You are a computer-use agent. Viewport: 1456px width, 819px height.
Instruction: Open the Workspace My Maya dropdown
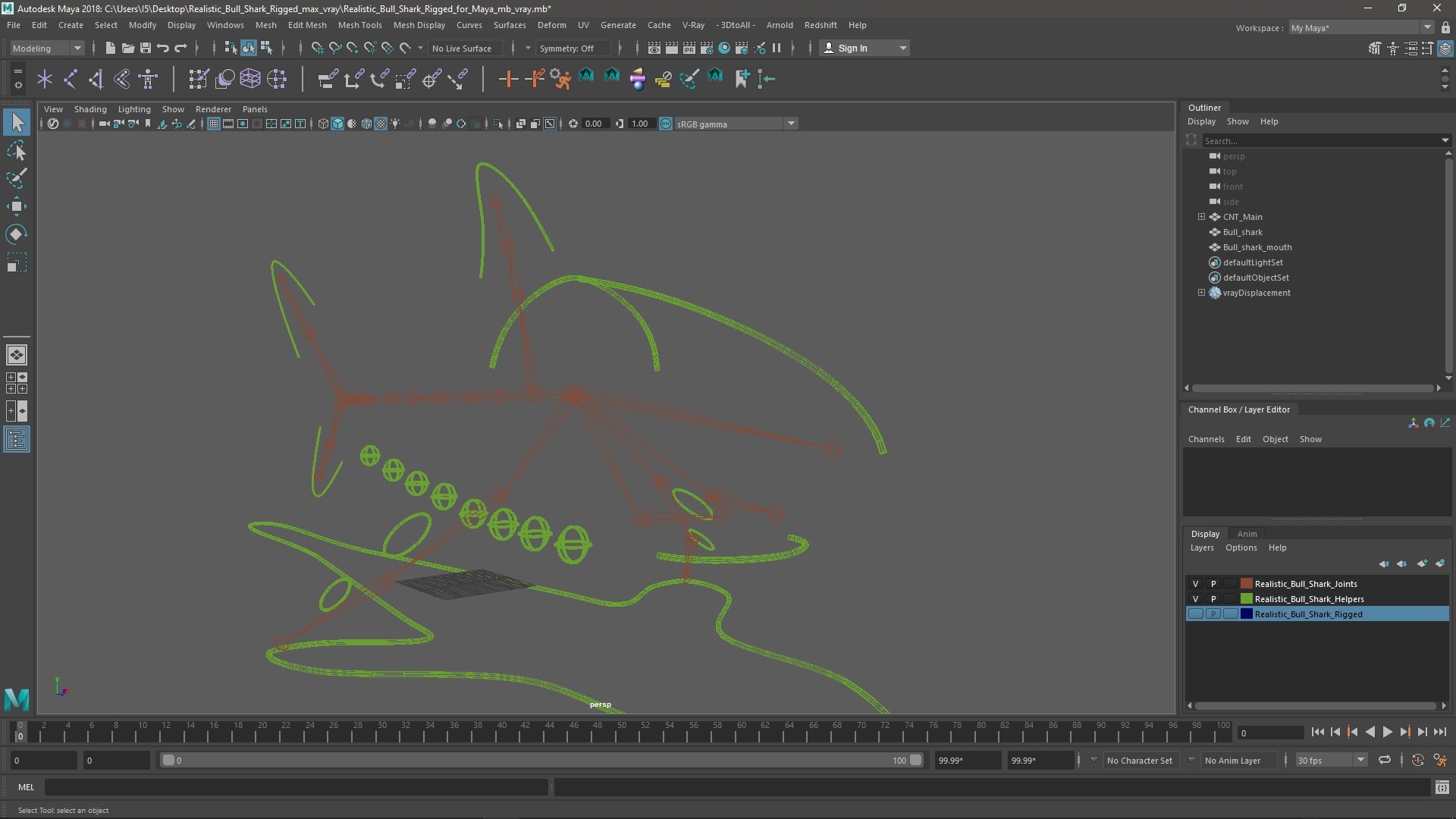pyautogui.click(x=1360, y=28)
